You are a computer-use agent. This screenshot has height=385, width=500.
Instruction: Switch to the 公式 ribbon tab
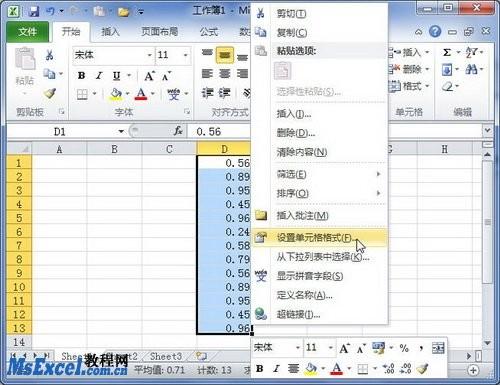(x=209, y=32)
